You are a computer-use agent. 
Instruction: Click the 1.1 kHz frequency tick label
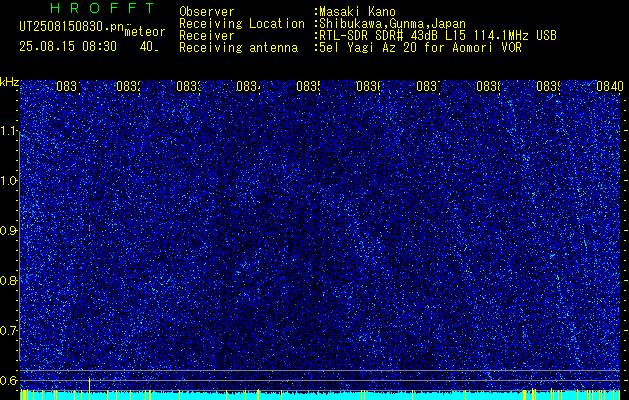[9, 131]
